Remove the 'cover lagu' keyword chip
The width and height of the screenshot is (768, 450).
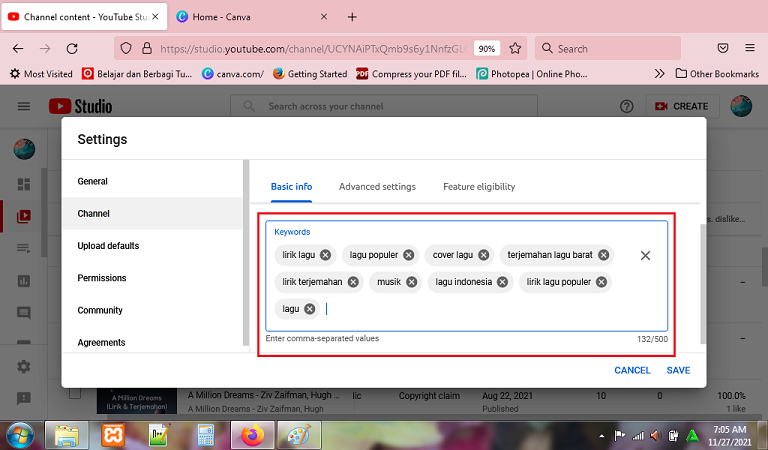[x=483, y=255]
